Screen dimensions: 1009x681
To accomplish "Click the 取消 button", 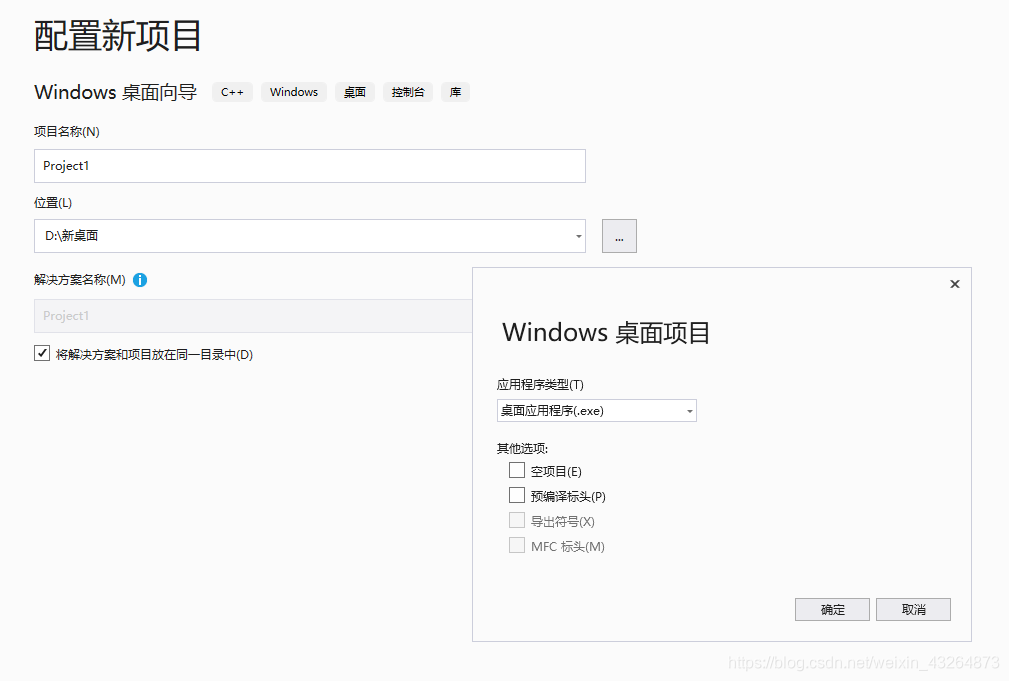I will tap(913, 610).
